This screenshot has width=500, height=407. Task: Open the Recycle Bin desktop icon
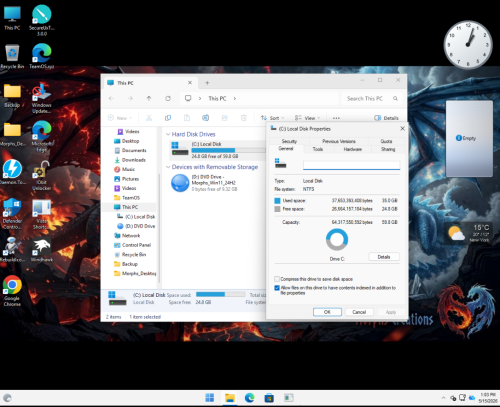(12, 57)
